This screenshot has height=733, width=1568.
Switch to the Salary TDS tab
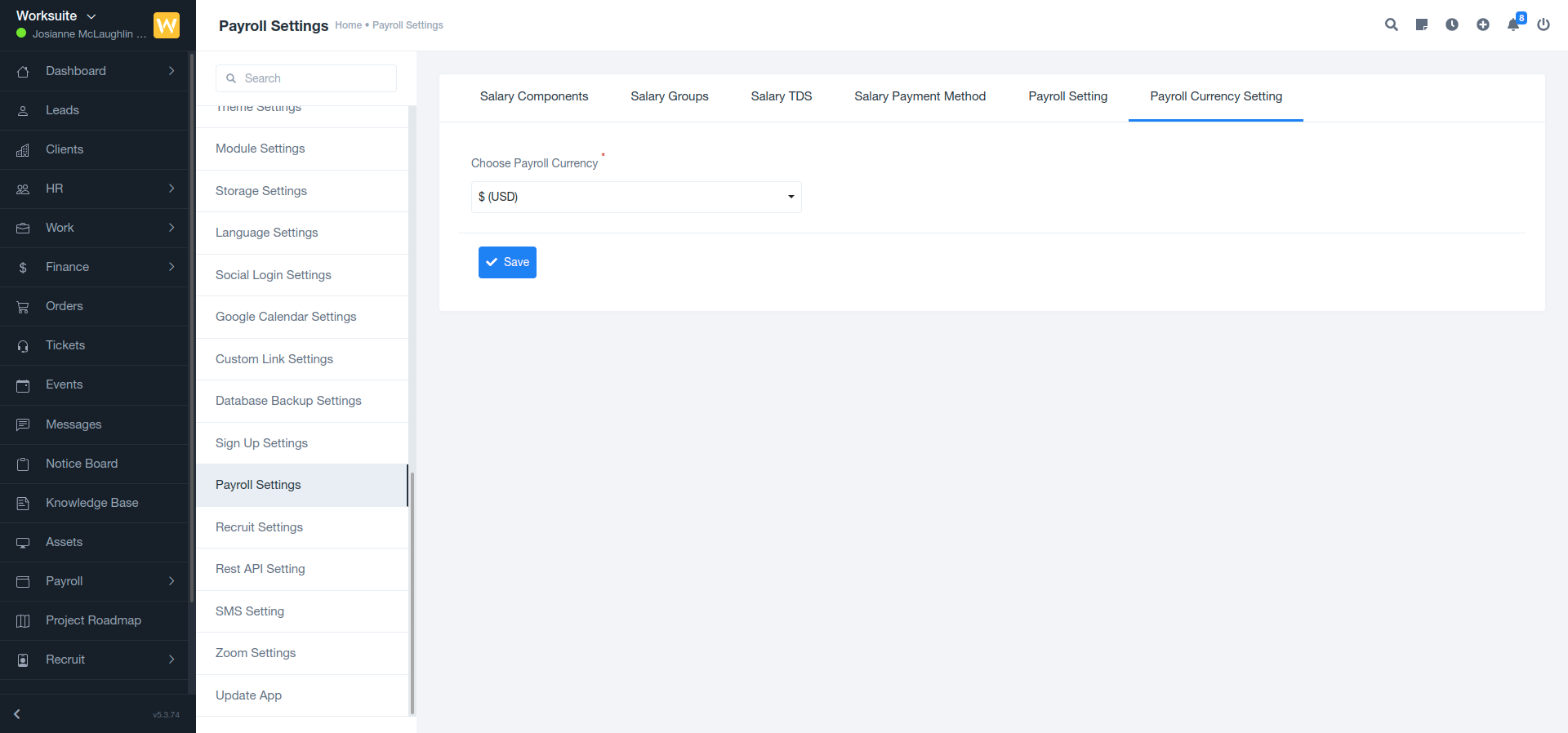point(782,96)
